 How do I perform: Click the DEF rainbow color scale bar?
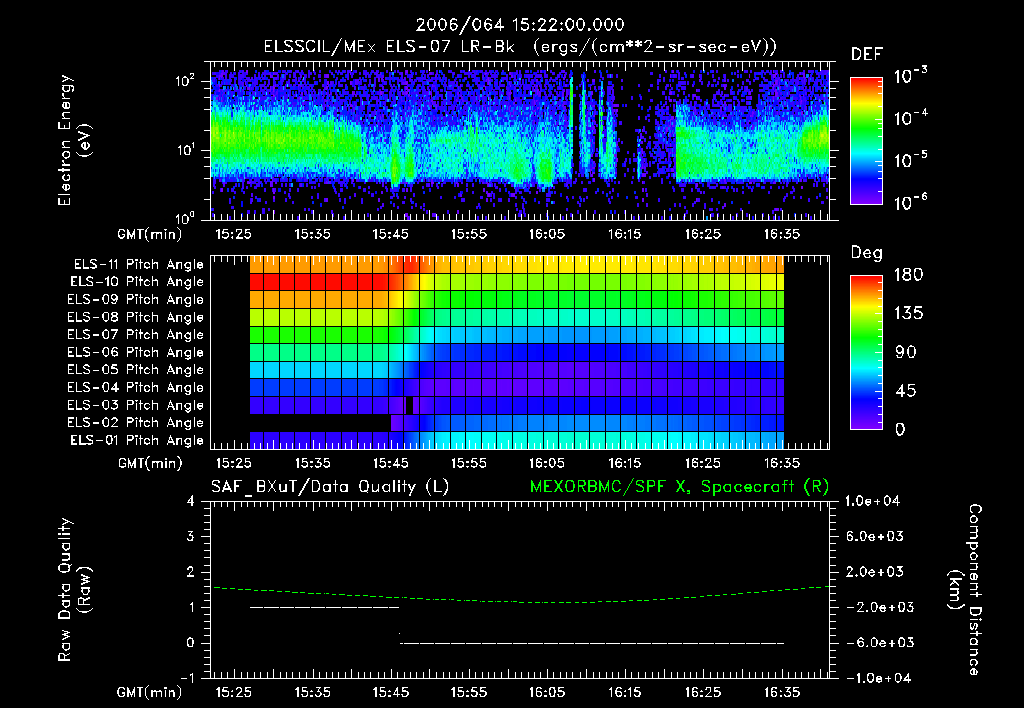pyautogui.click(x=866, y=141)
